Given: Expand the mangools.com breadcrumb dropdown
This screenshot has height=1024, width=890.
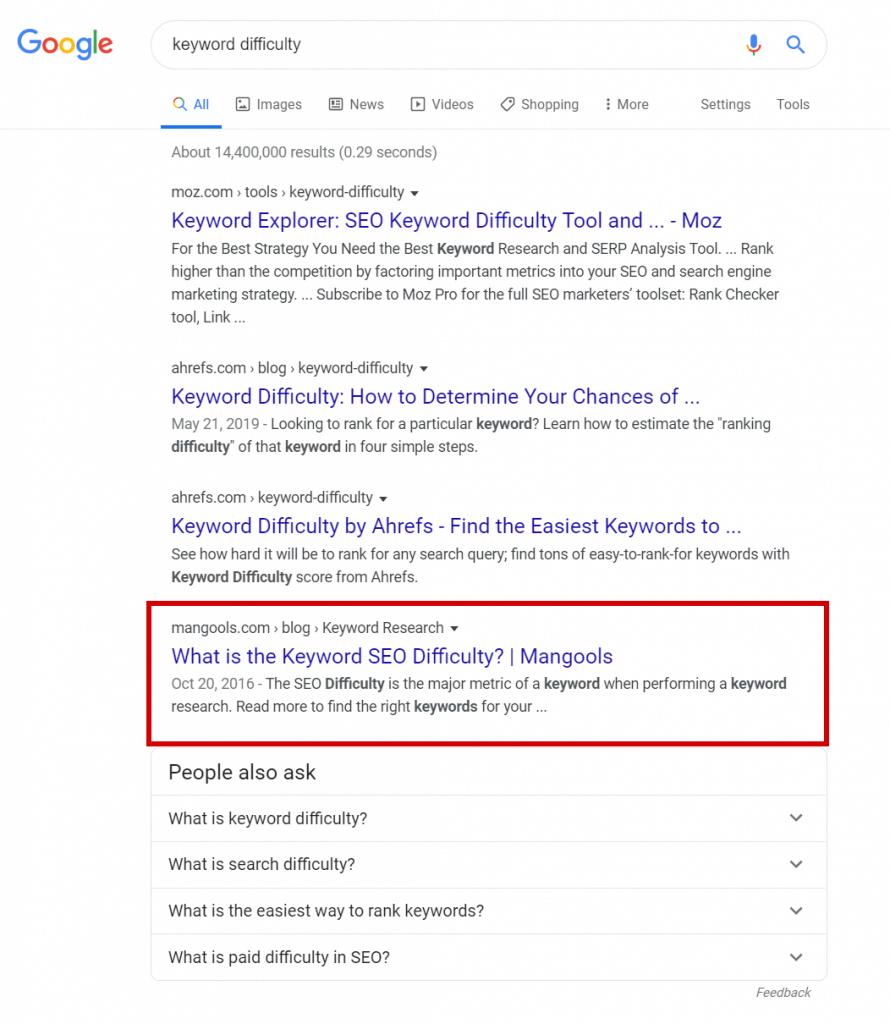Looking at the screenshot, I should coord(456,627).
